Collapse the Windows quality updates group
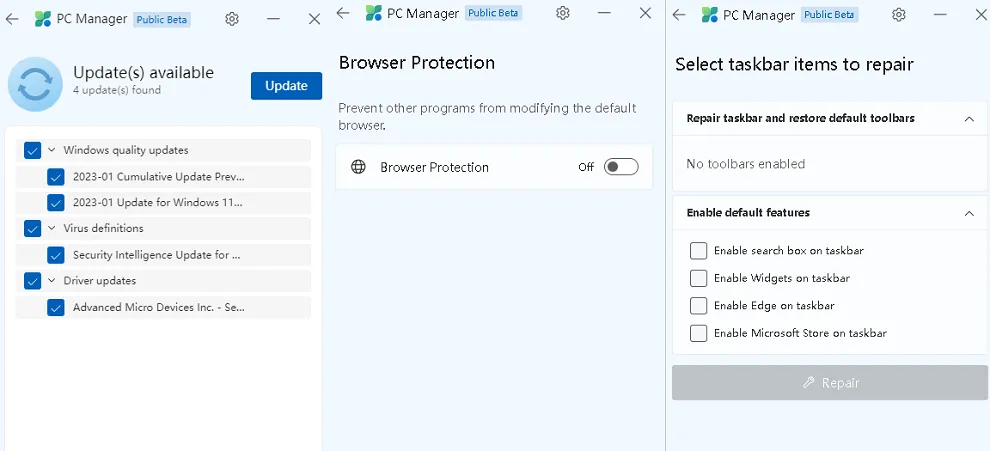This screenshot has width=990, height=451. coord(51,150)
